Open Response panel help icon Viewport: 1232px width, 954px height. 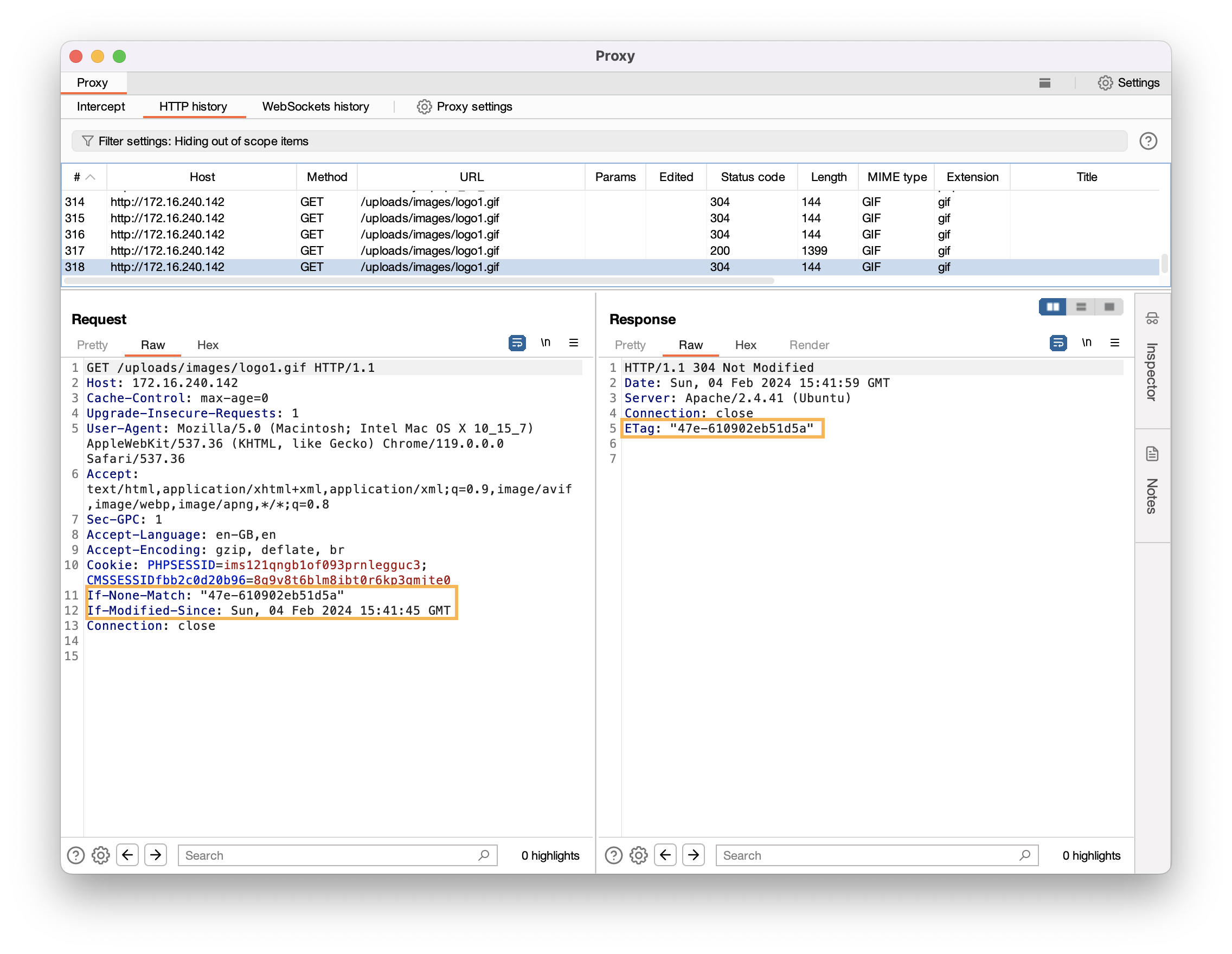pyautogui.click(x=614, y=855)
